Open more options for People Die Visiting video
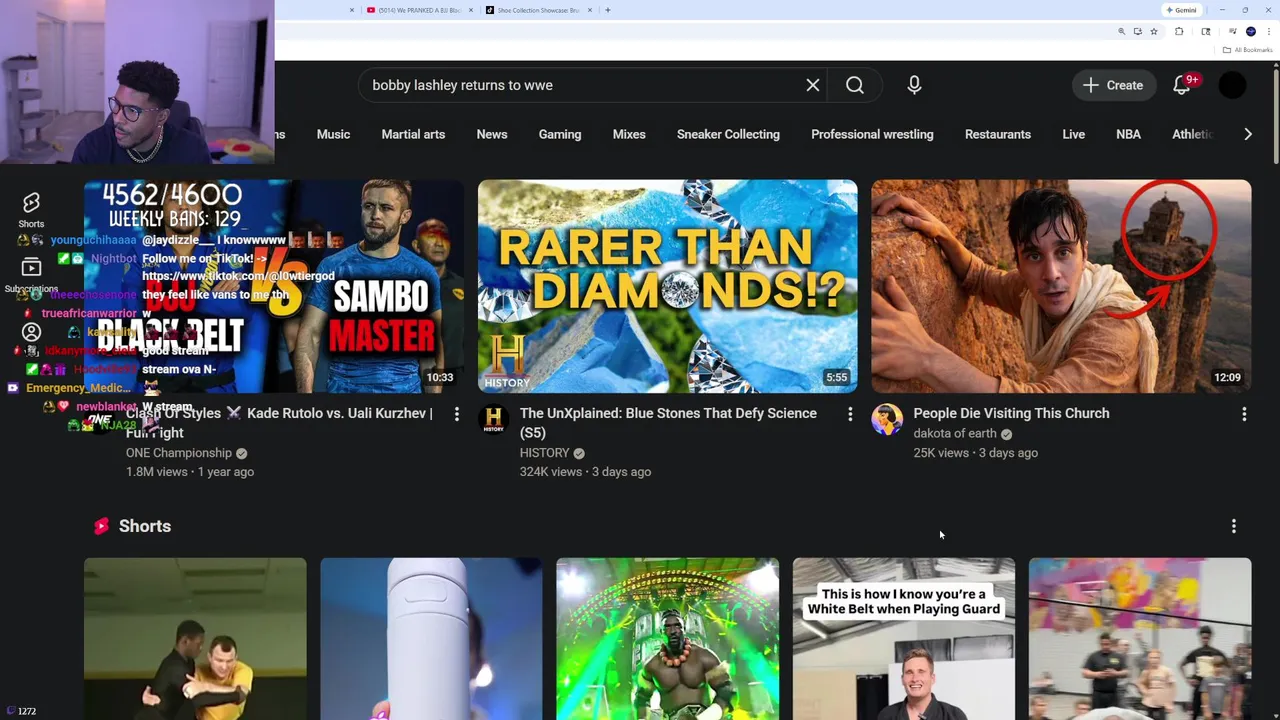1280x720 pixels. [1244, 414]
